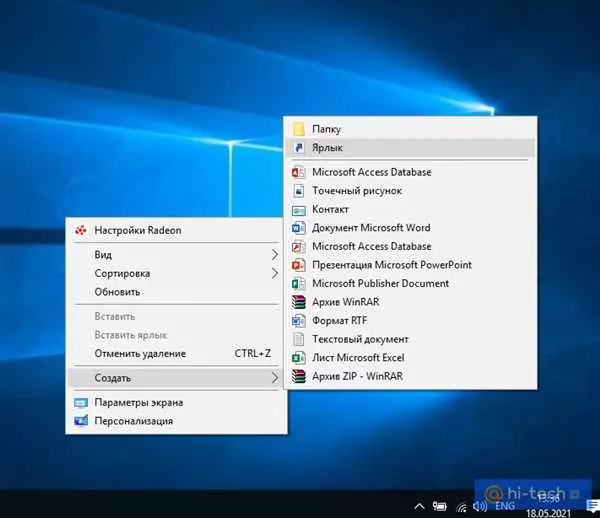Viewport: 600px width, 518px height.
Task: Click the Контакт card icon
Action: pos(298,210)
